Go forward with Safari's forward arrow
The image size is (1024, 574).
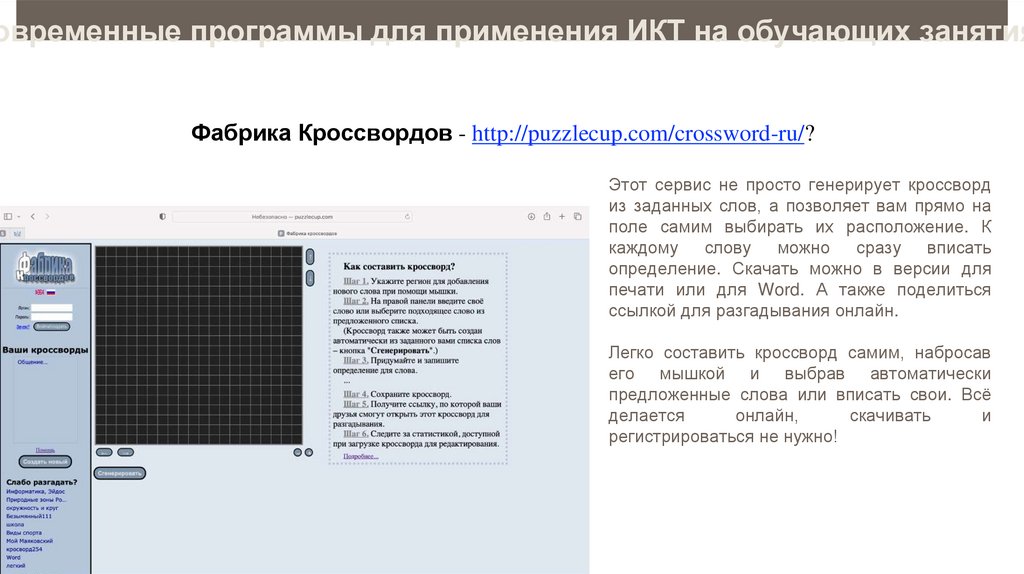pyautogui.click(x=47, y=216)
